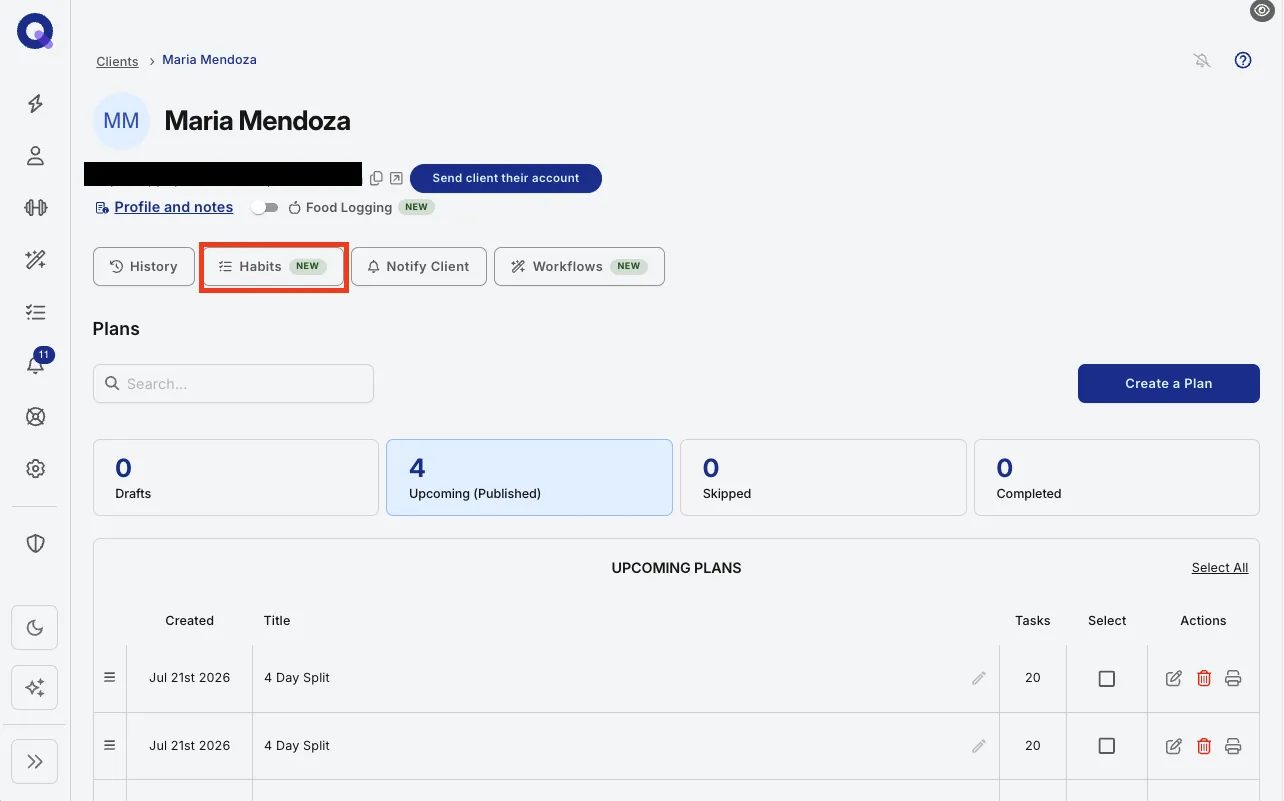
Task: Open the Profile and notes link
Action: point(174,207)
